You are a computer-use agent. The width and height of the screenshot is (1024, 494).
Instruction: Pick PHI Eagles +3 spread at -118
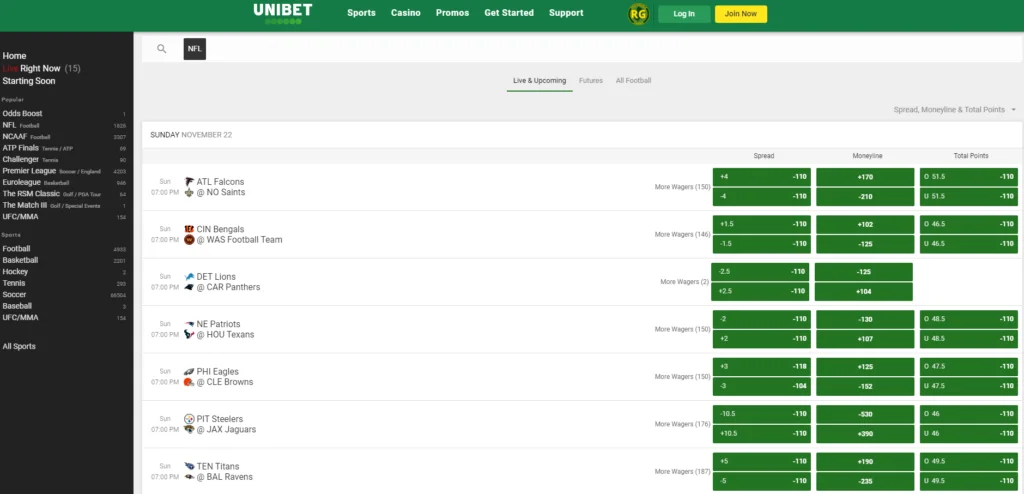point(761,367)
